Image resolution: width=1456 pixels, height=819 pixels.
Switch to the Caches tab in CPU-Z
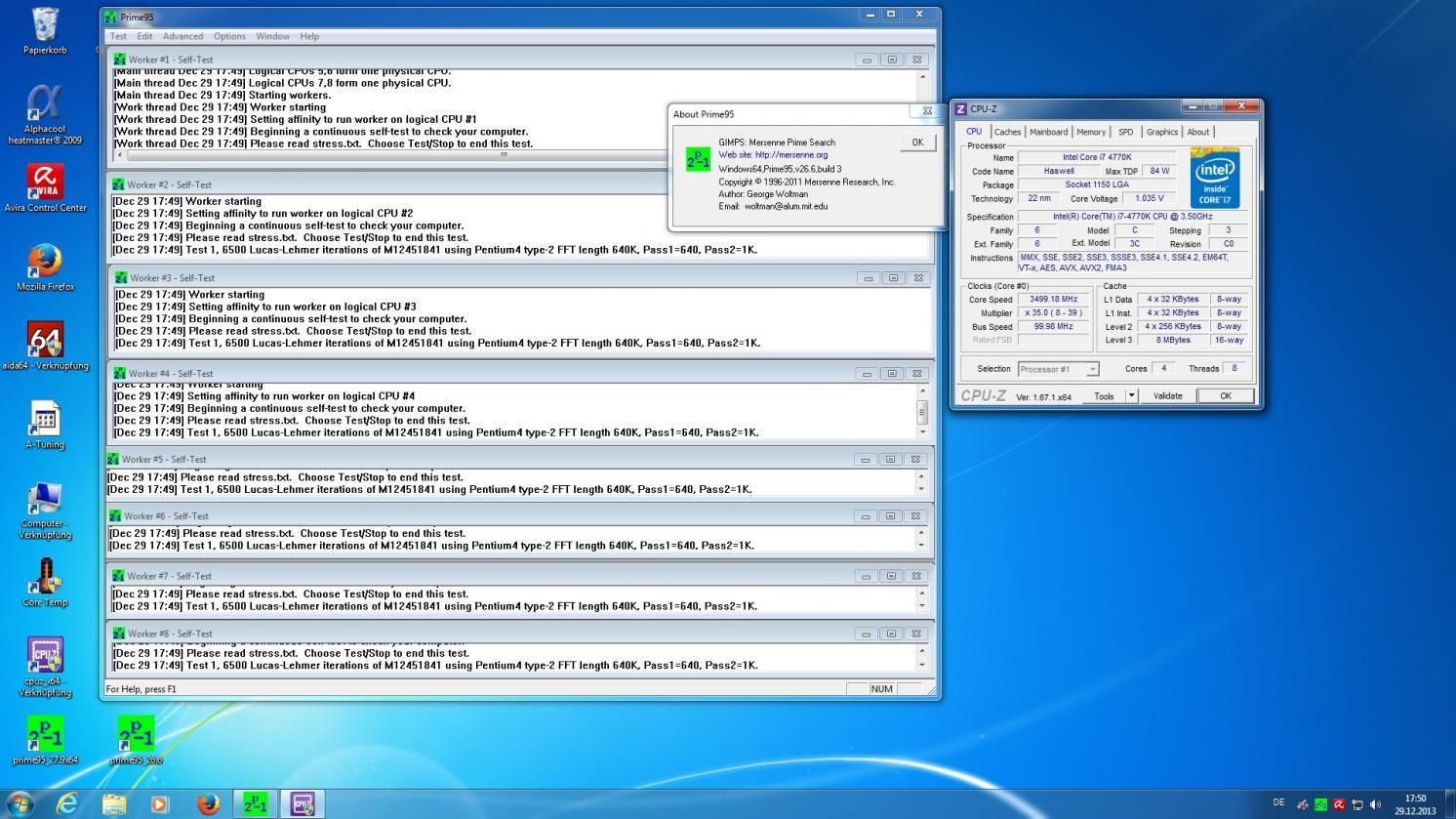pos(1007,132)
